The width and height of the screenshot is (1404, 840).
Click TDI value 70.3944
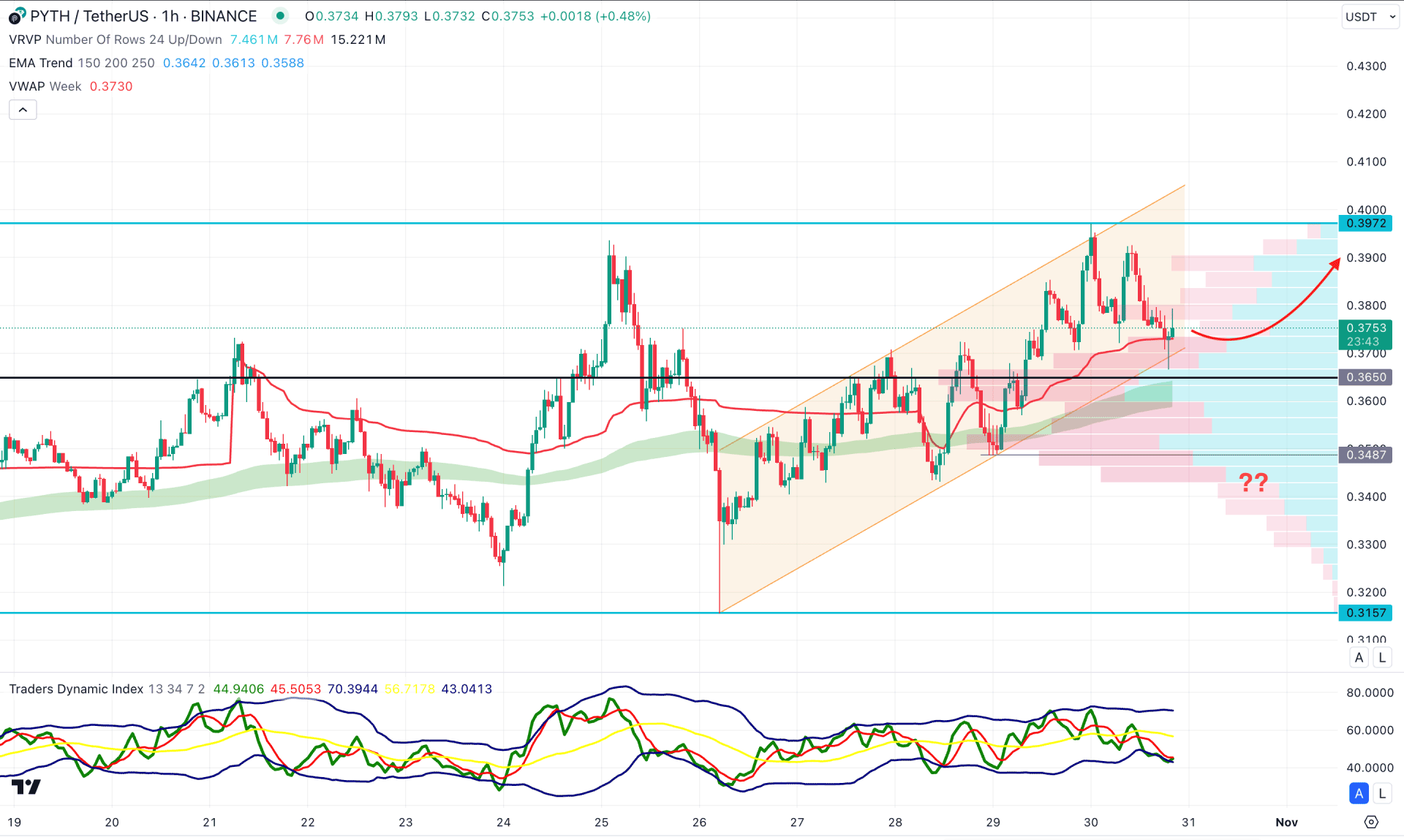click(x=352, y=689)
